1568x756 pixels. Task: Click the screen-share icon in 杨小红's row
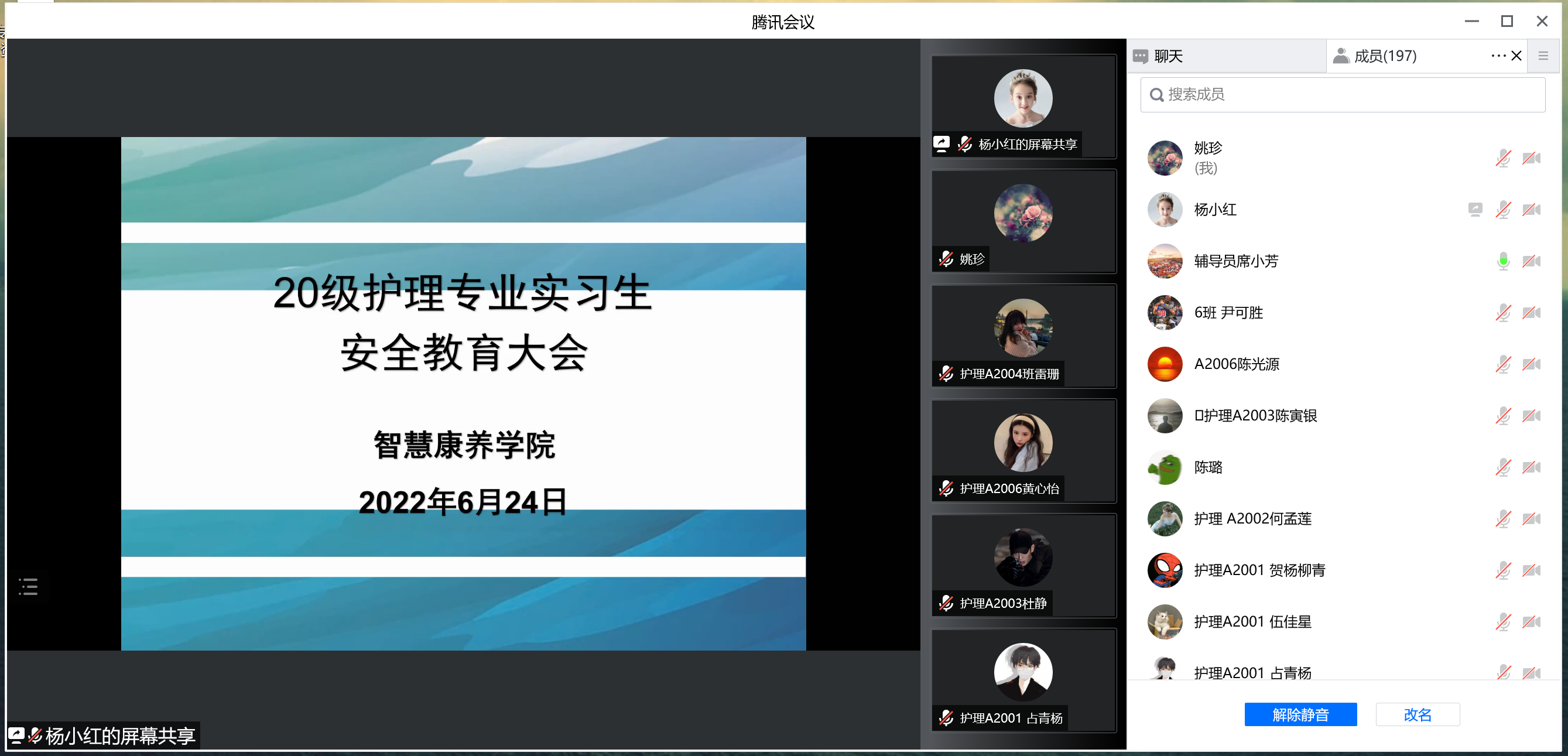point(1475,210)
